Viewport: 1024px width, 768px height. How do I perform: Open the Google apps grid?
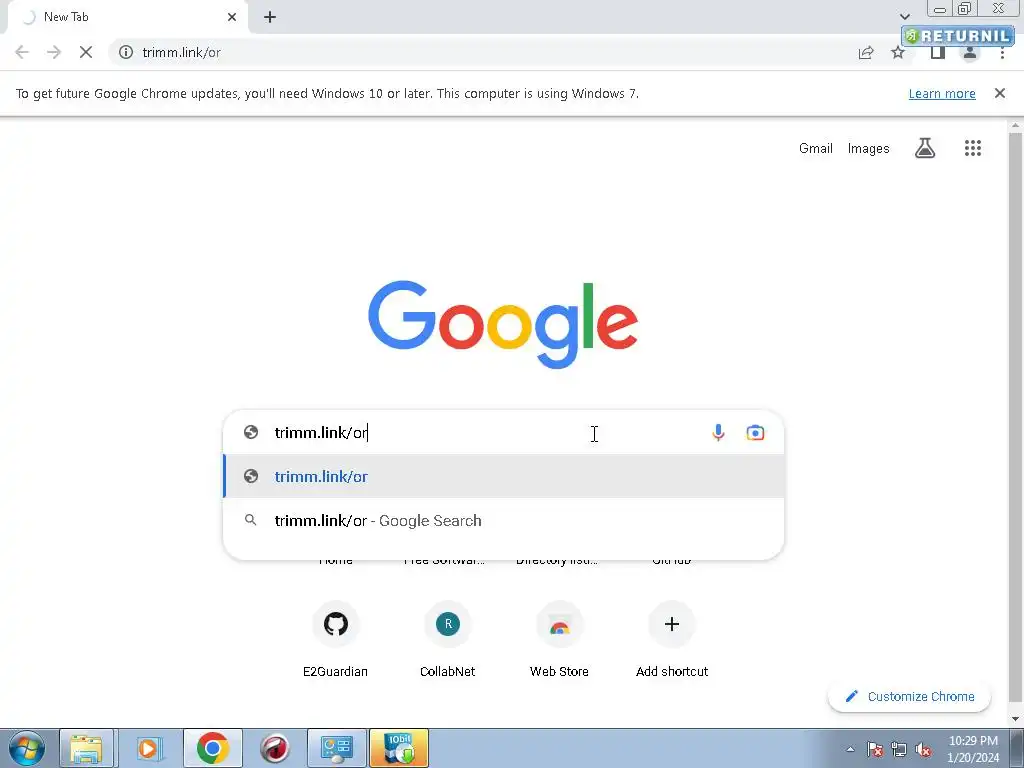(x=973, y=148)
